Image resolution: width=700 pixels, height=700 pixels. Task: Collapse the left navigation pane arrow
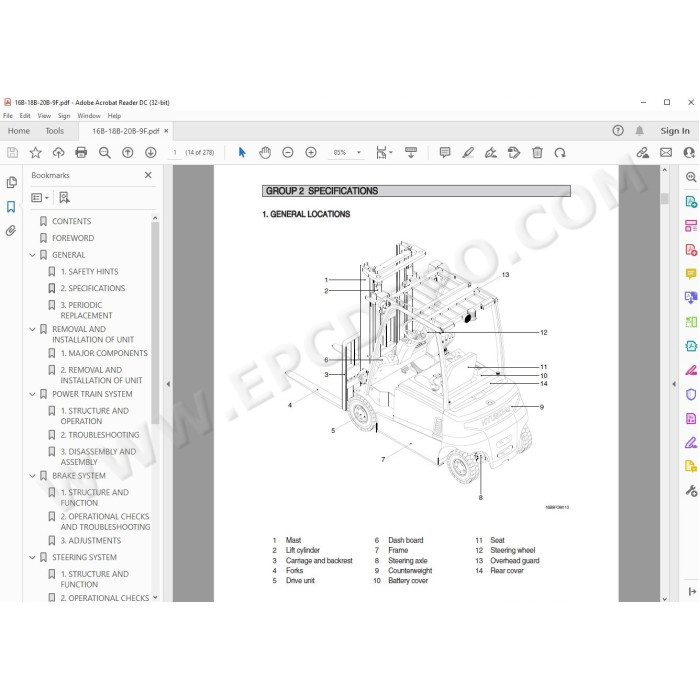(x=168, y=384)
